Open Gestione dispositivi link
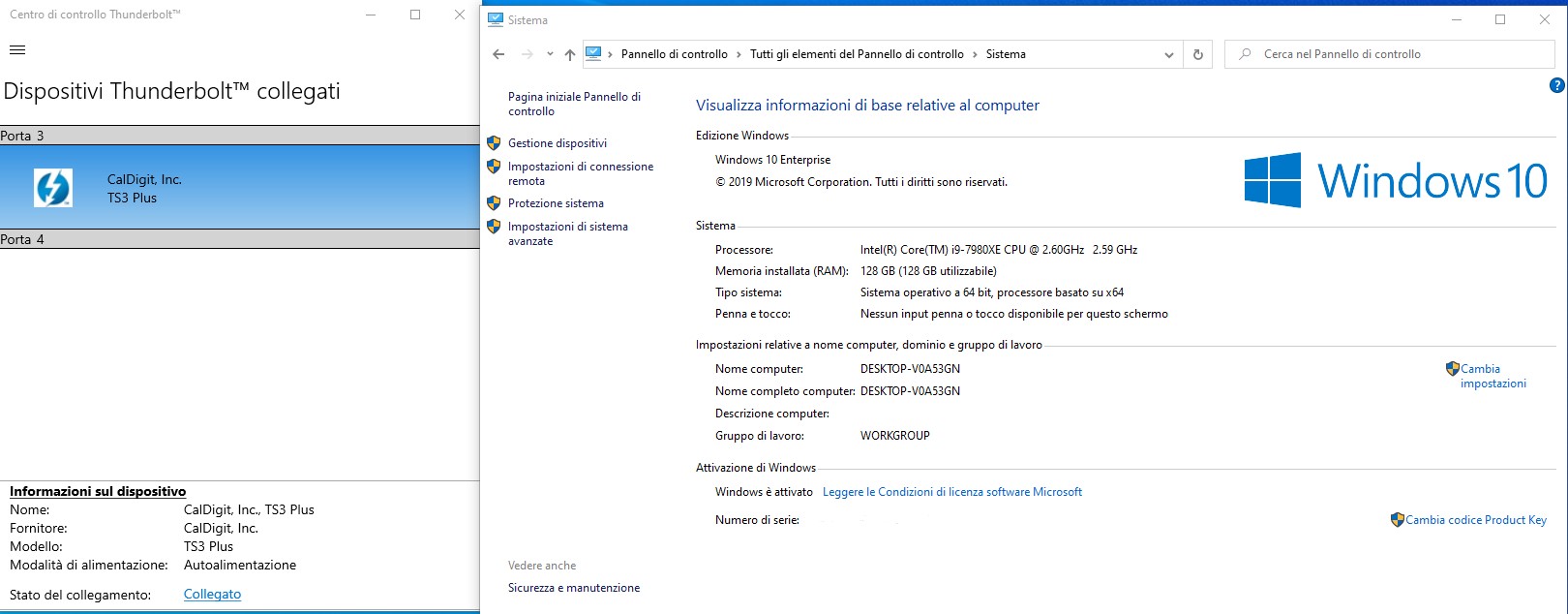 [x=558, y=142]
